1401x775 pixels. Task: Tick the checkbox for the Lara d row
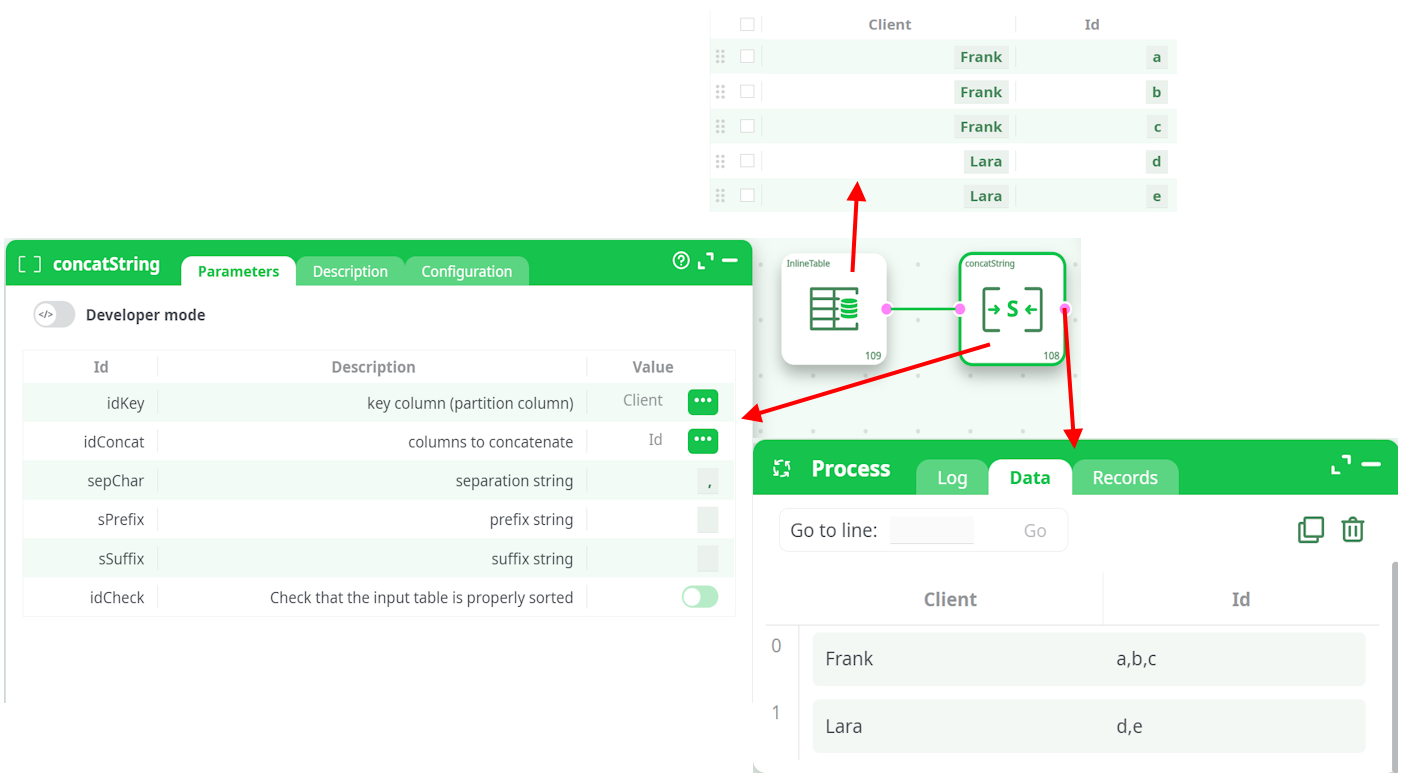(747, 161)
